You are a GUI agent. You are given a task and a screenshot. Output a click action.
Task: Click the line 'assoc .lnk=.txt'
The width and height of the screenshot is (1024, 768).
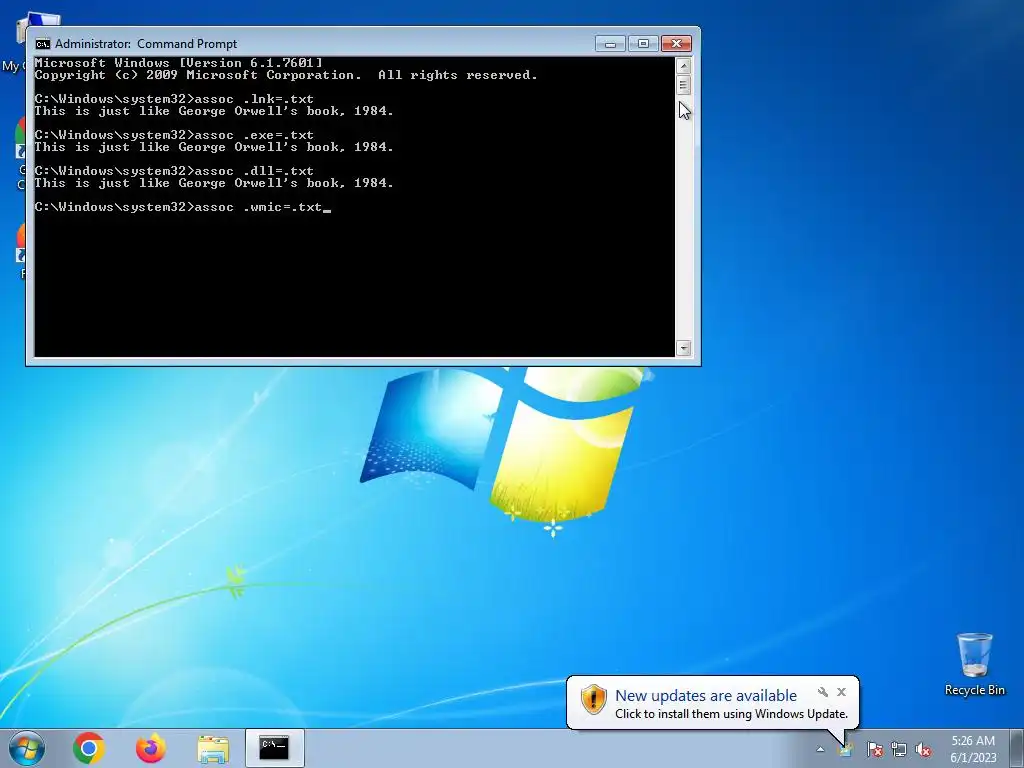pyautogui.click(x=254, y=99)
